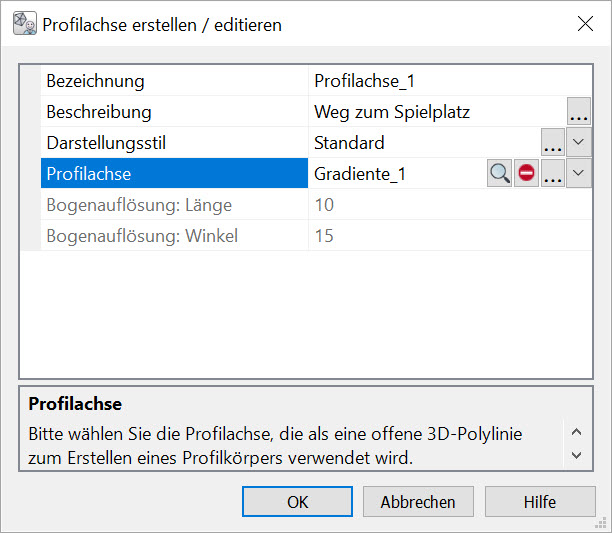Viewport: 612px width, 533px height.
Task: Confirm the dialog with OK
Action: tap(297, 502)
